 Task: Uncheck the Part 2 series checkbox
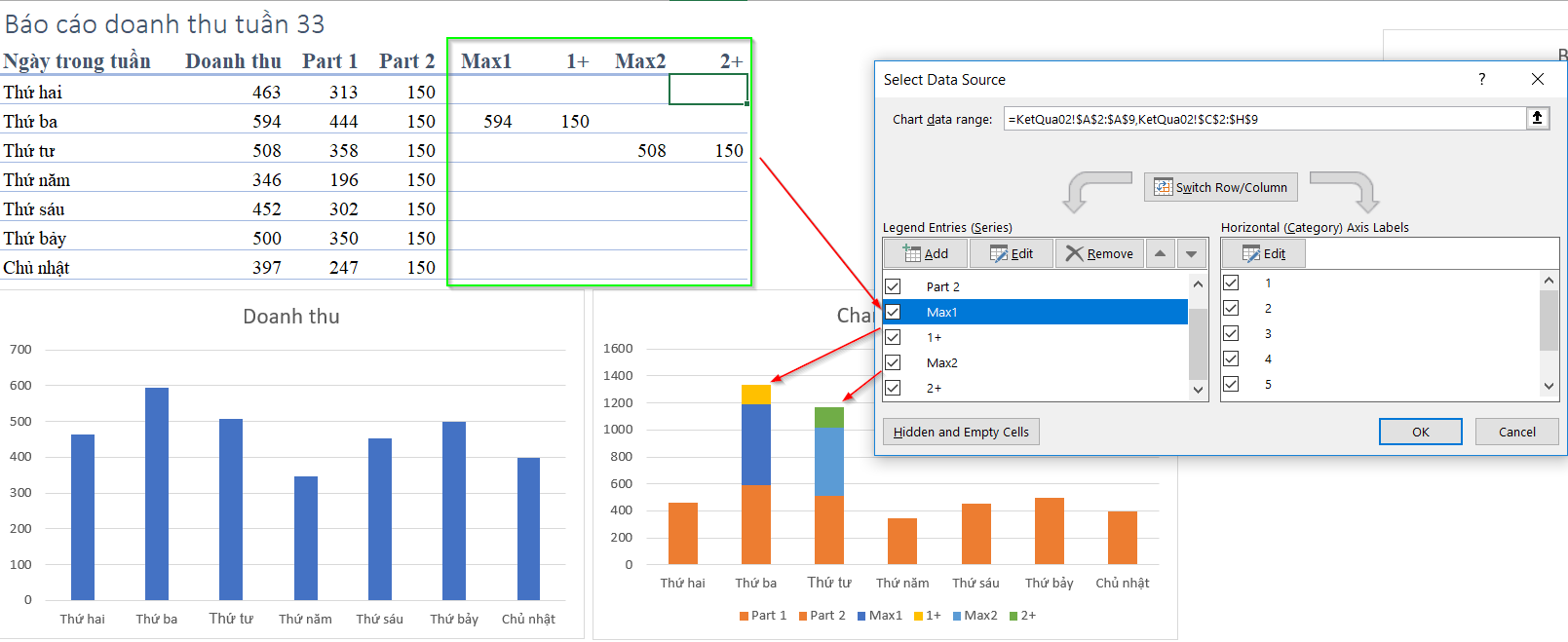pos(893,286)
